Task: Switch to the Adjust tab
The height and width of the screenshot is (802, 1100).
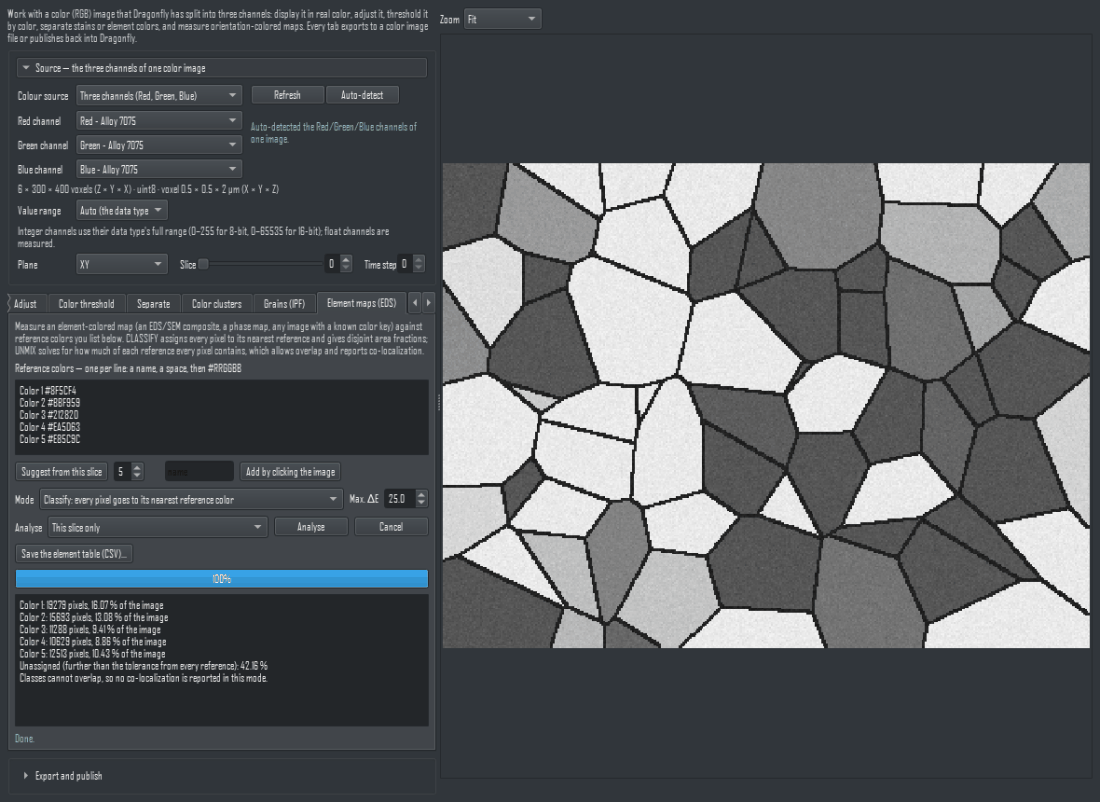Action: click(26, 304)
